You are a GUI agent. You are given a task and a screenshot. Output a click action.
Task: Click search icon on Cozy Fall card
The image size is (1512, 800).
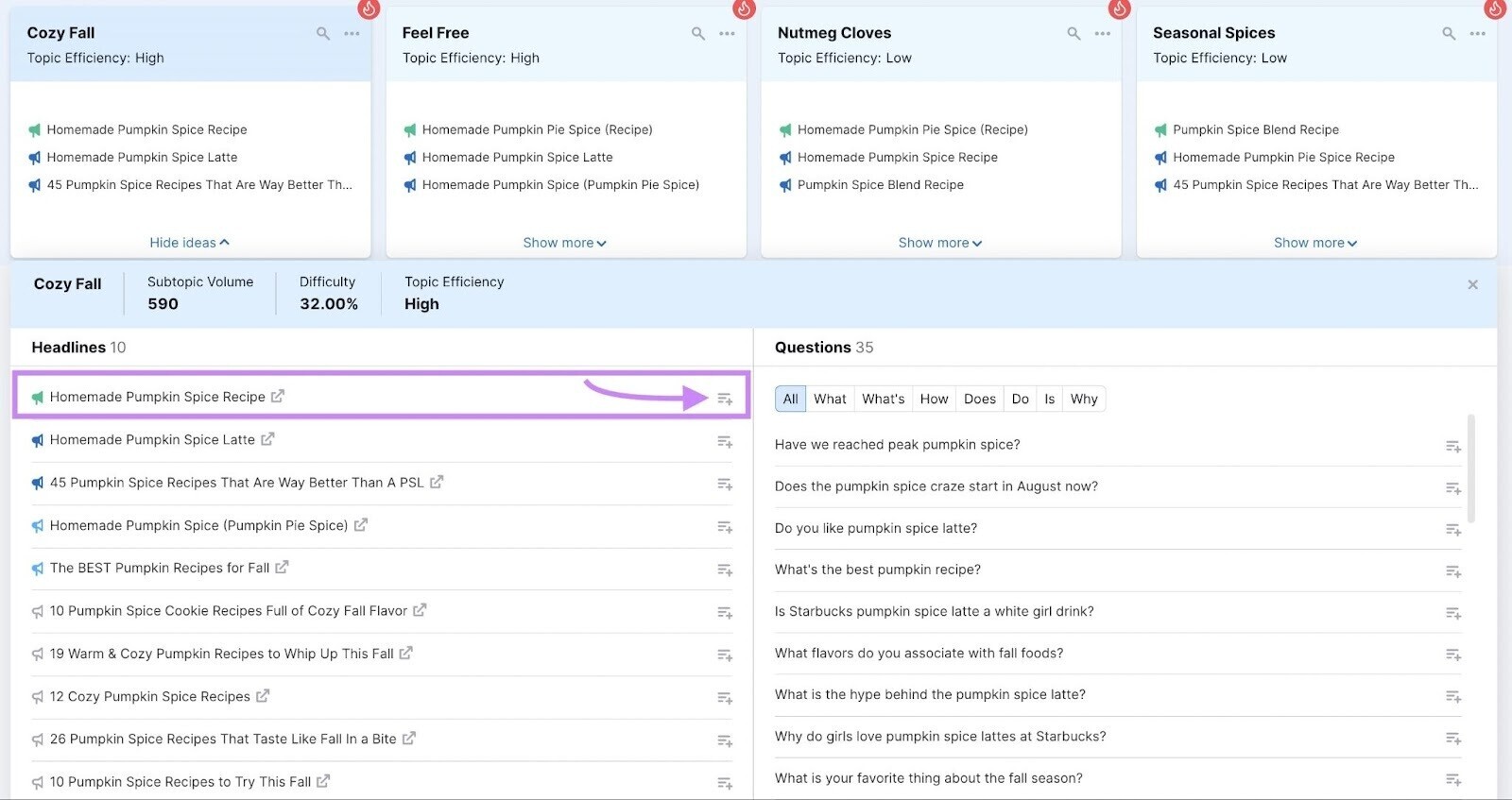coord(323,34)
